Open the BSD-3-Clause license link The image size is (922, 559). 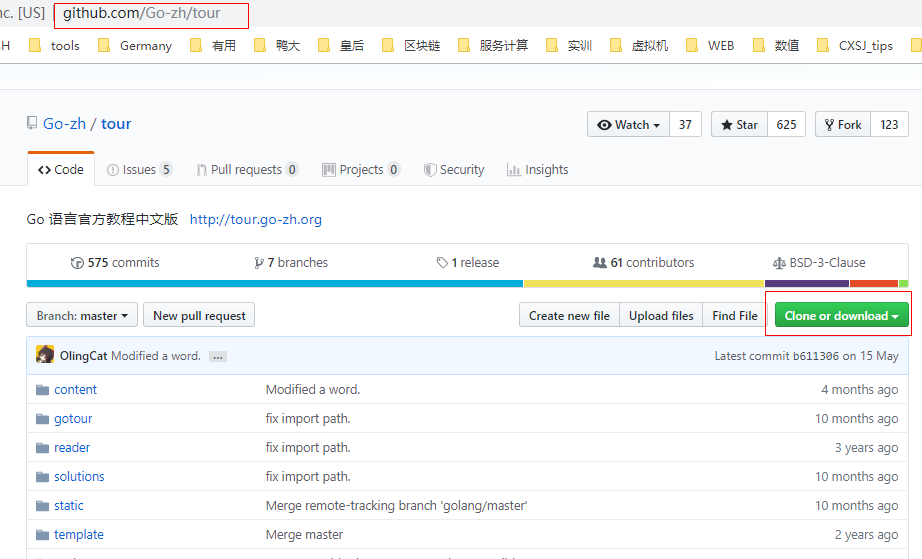[x=819, y=263]
